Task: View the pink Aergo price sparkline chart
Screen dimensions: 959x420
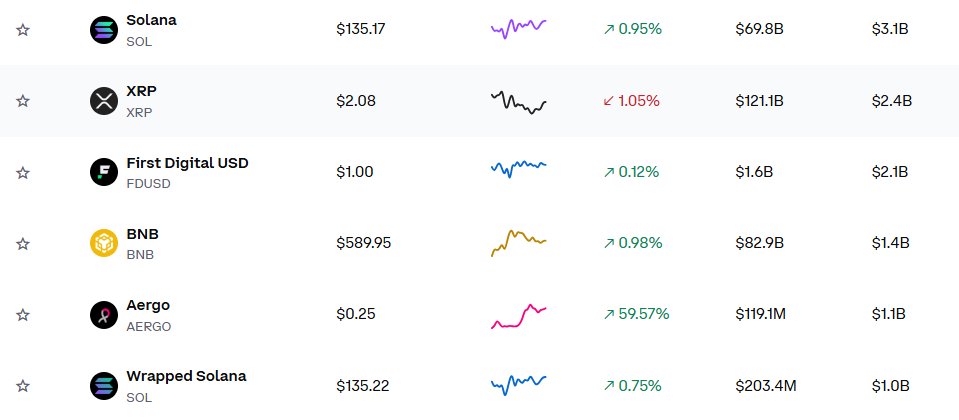Action: [518, 315]
